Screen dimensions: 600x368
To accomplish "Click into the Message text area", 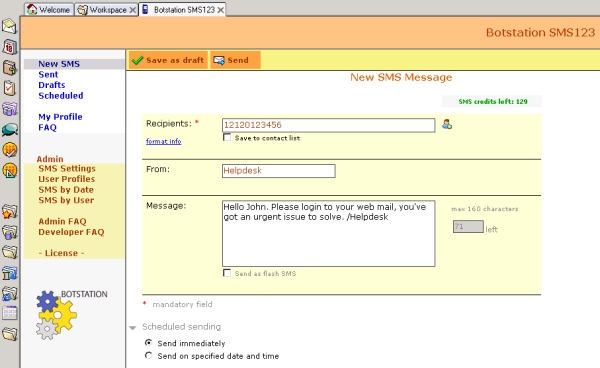I will pos(328,233).
